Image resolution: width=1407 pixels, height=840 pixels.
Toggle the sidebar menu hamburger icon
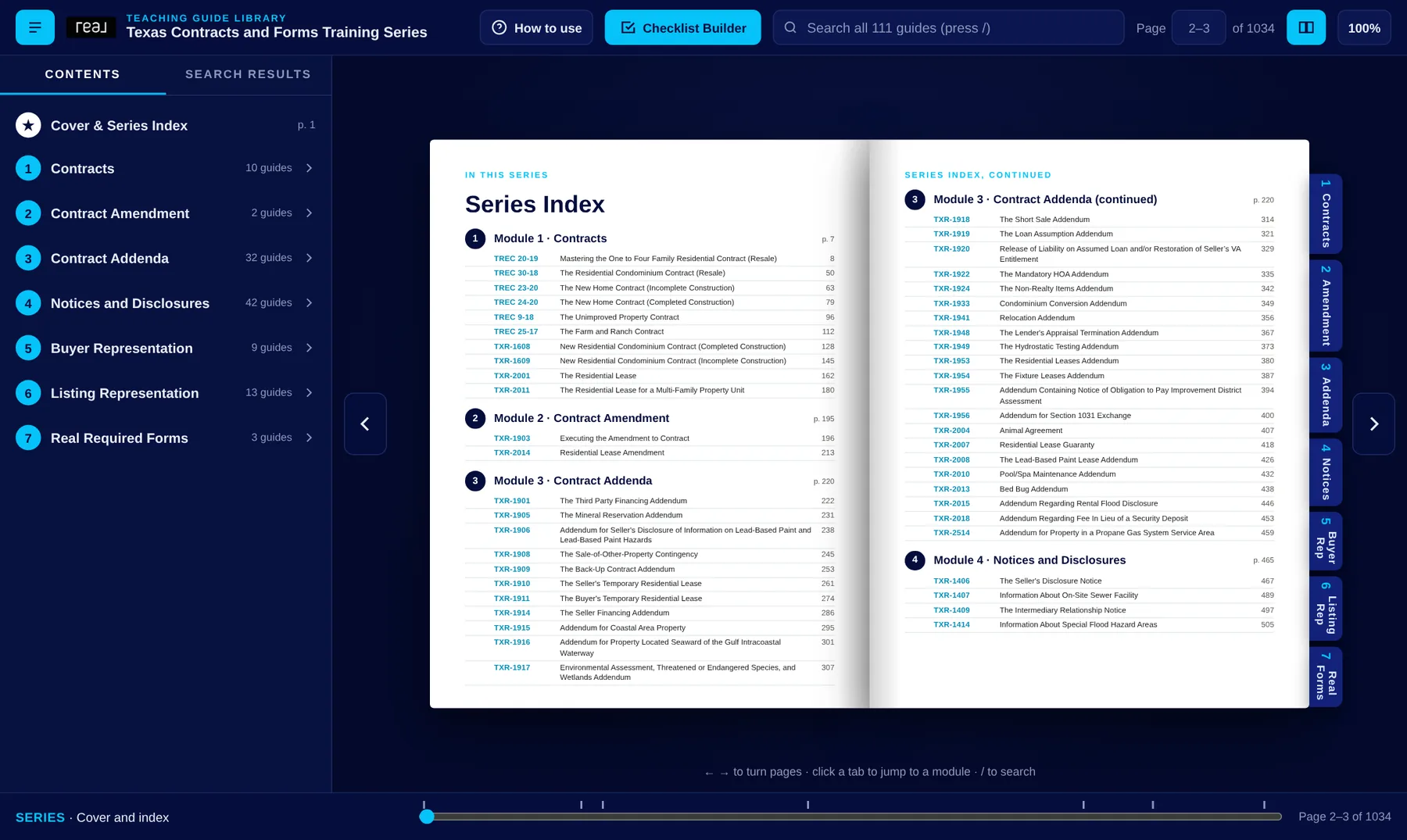(34, 27)
